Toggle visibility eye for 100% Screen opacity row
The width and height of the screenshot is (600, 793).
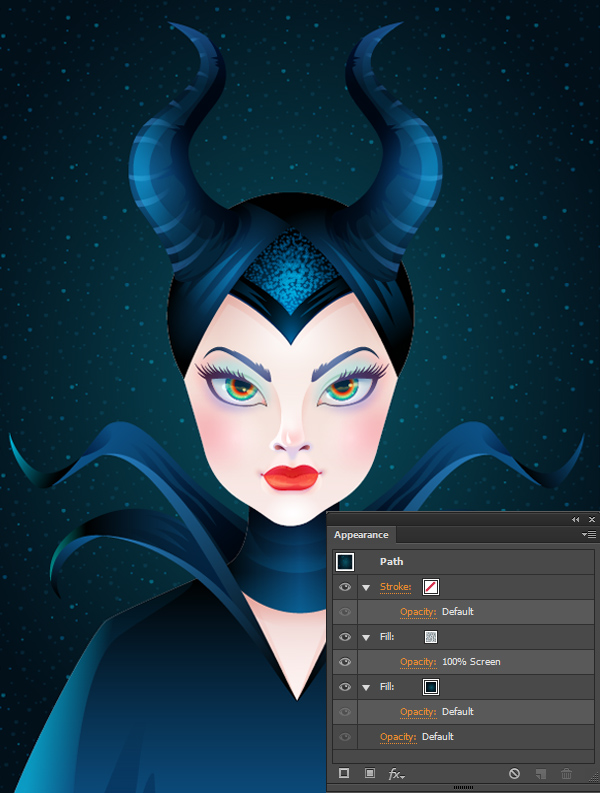[345, 662]
